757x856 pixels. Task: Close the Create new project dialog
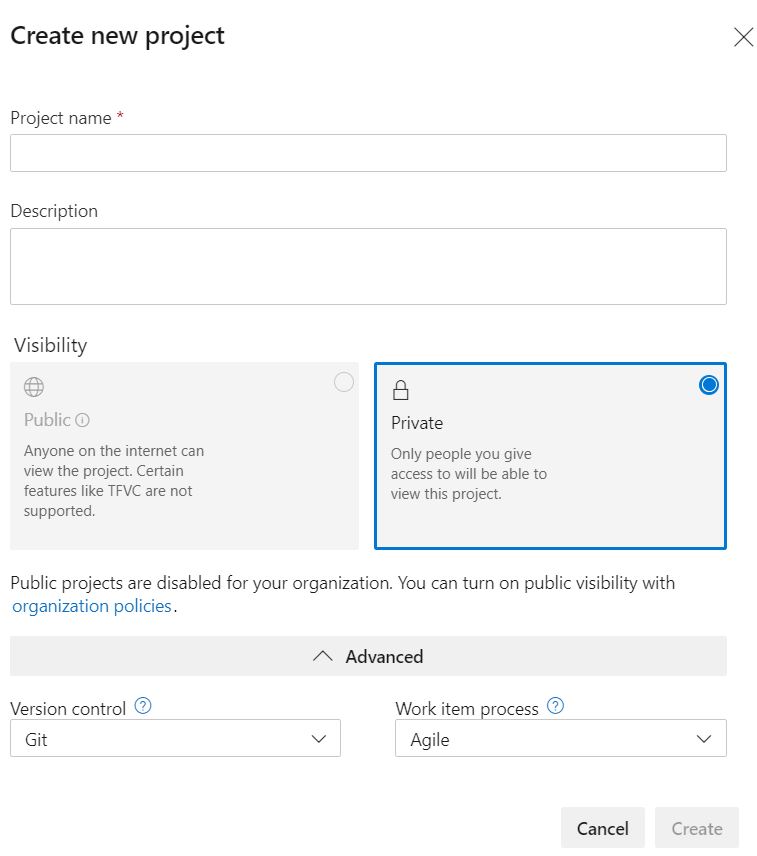(x=743, y=36)
